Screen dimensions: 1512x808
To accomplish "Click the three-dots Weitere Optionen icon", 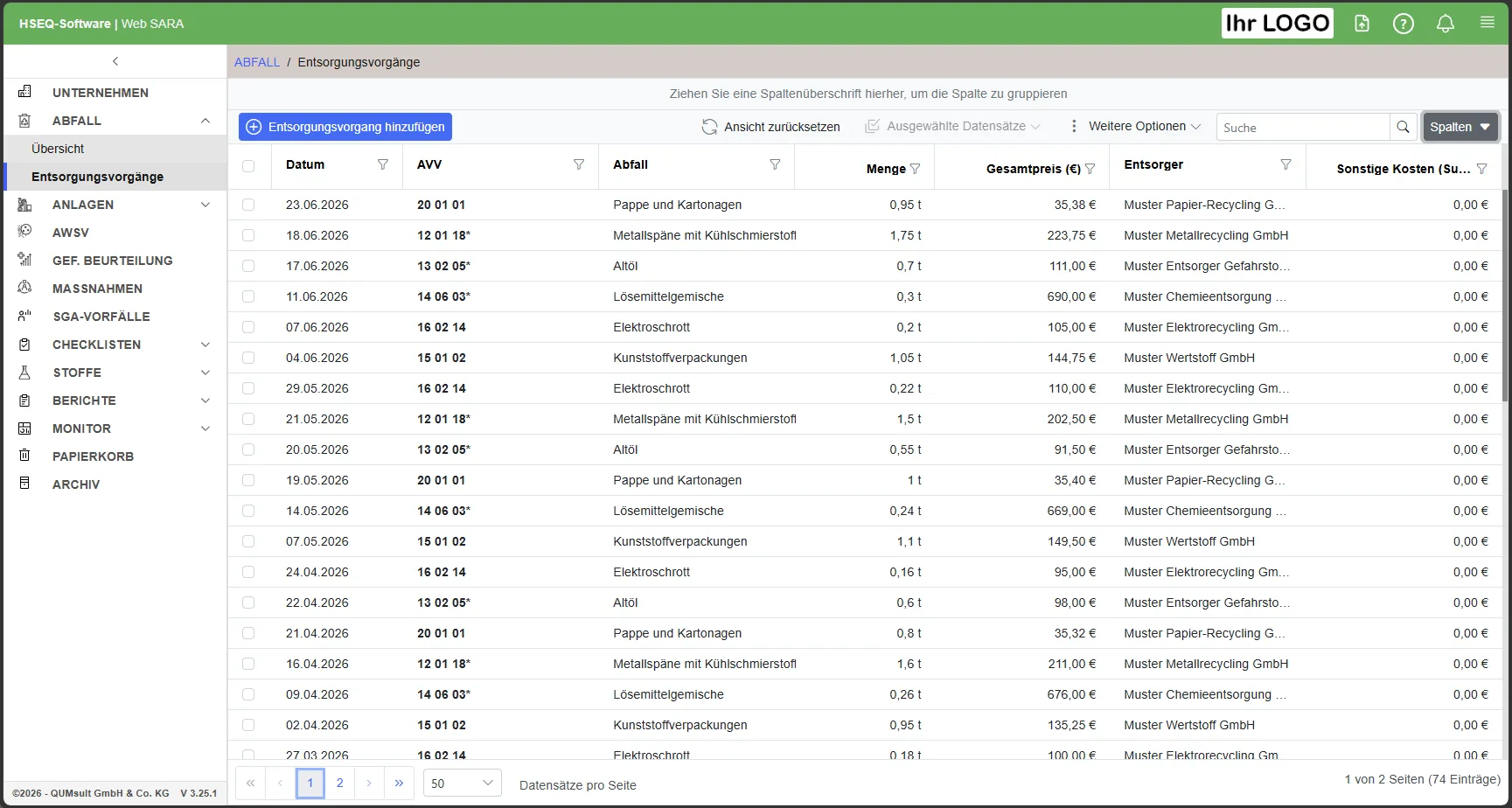I will tap(1074, 126).
